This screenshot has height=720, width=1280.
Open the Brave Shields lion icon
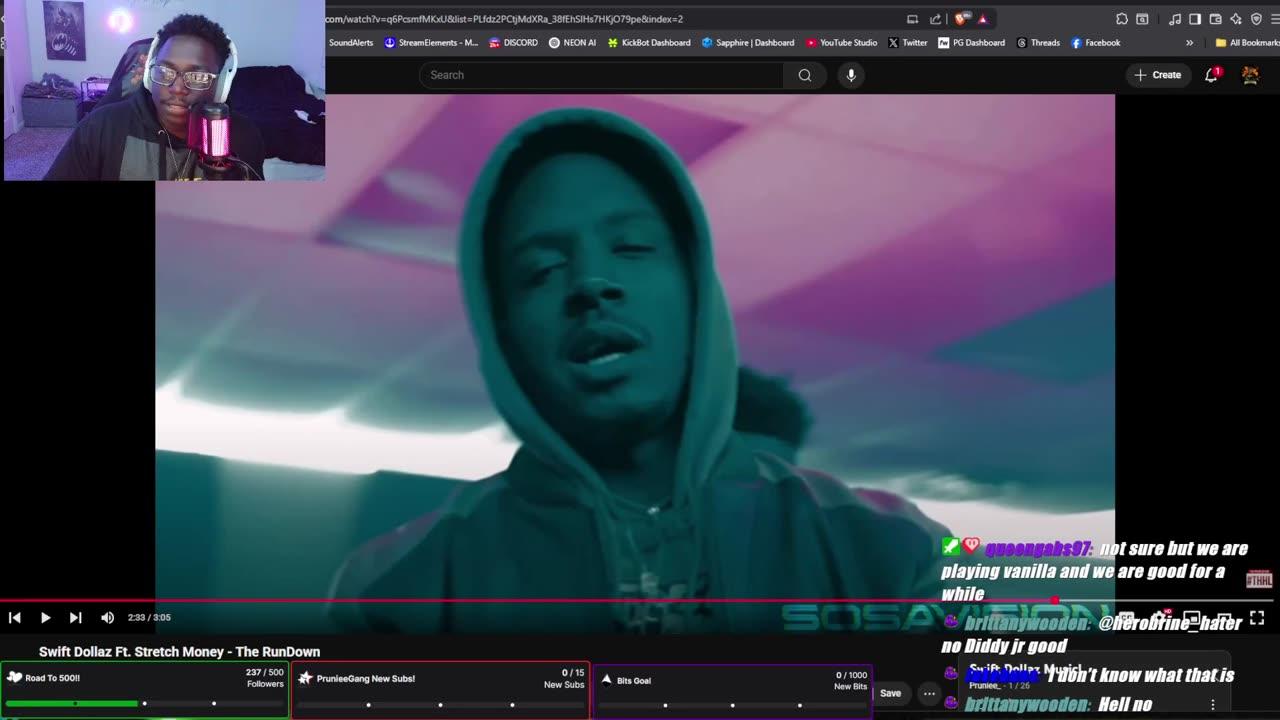[x=962, y=19]
